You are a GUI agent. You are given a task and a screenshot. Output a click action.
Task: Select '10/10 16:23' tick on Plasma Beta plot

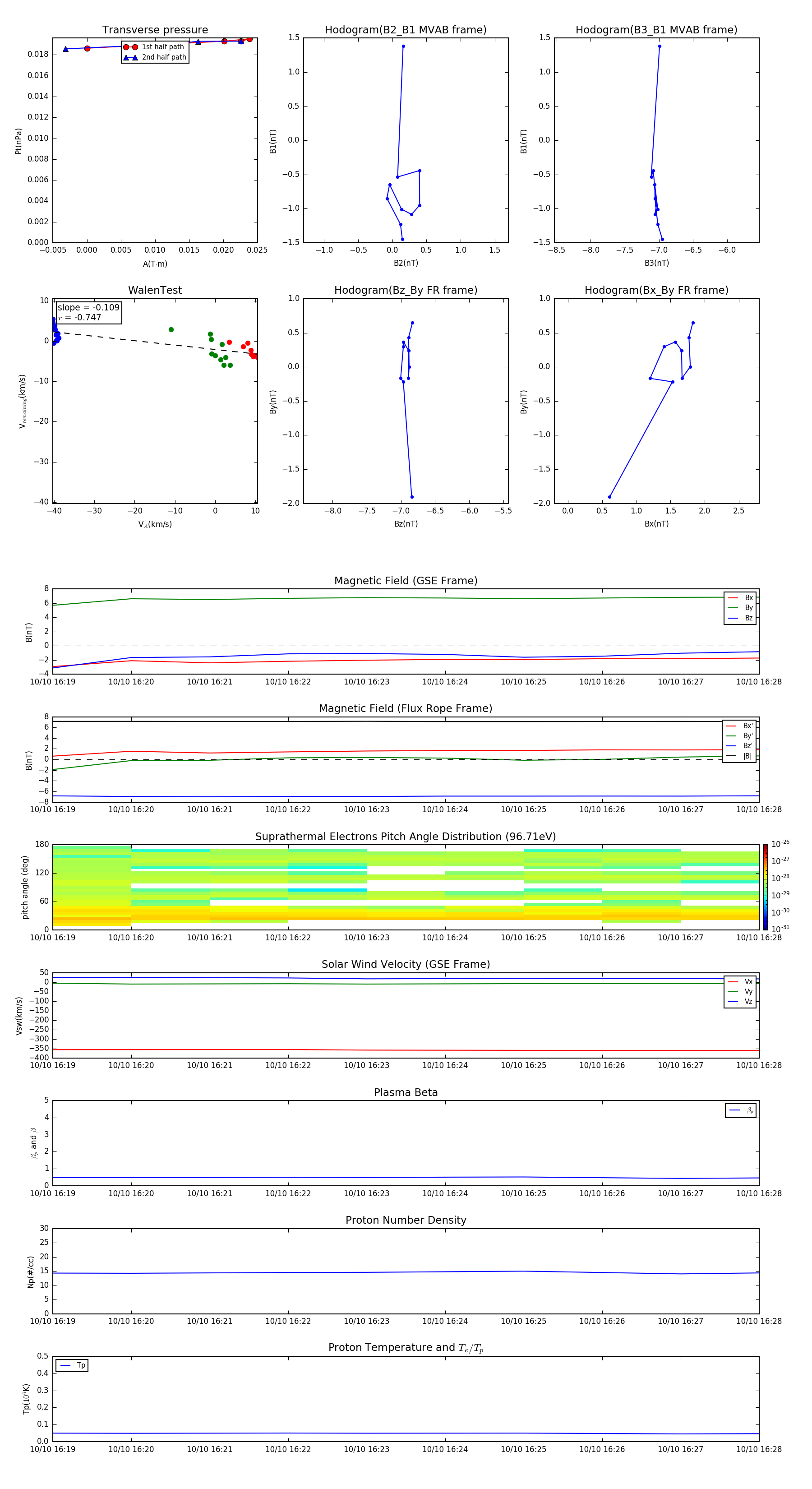[x=366, y=1193]
